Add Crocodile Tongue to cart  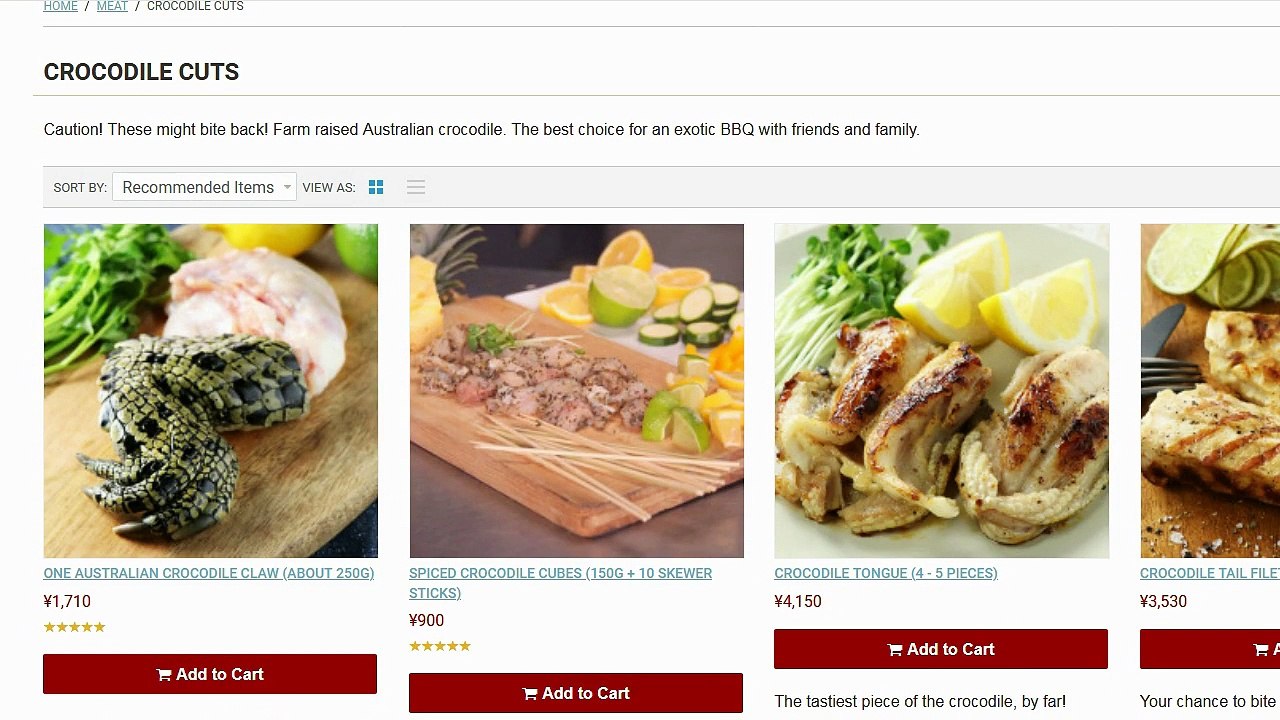click(x=941, y=649)
